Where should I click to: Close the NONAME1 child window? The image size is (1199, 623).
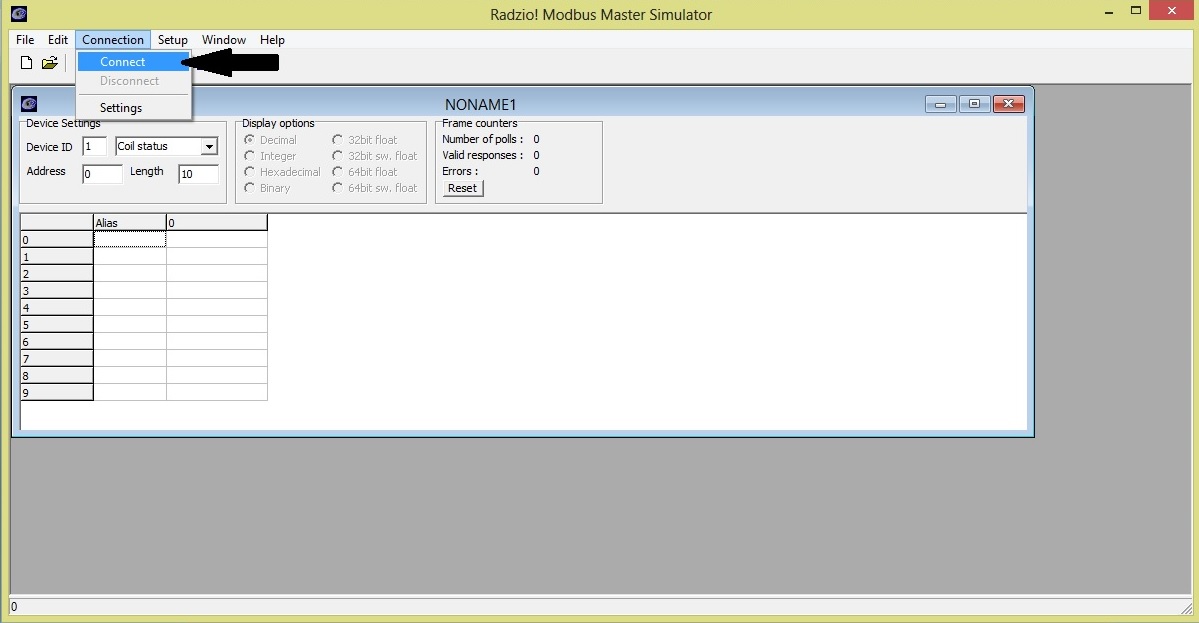1009,104
